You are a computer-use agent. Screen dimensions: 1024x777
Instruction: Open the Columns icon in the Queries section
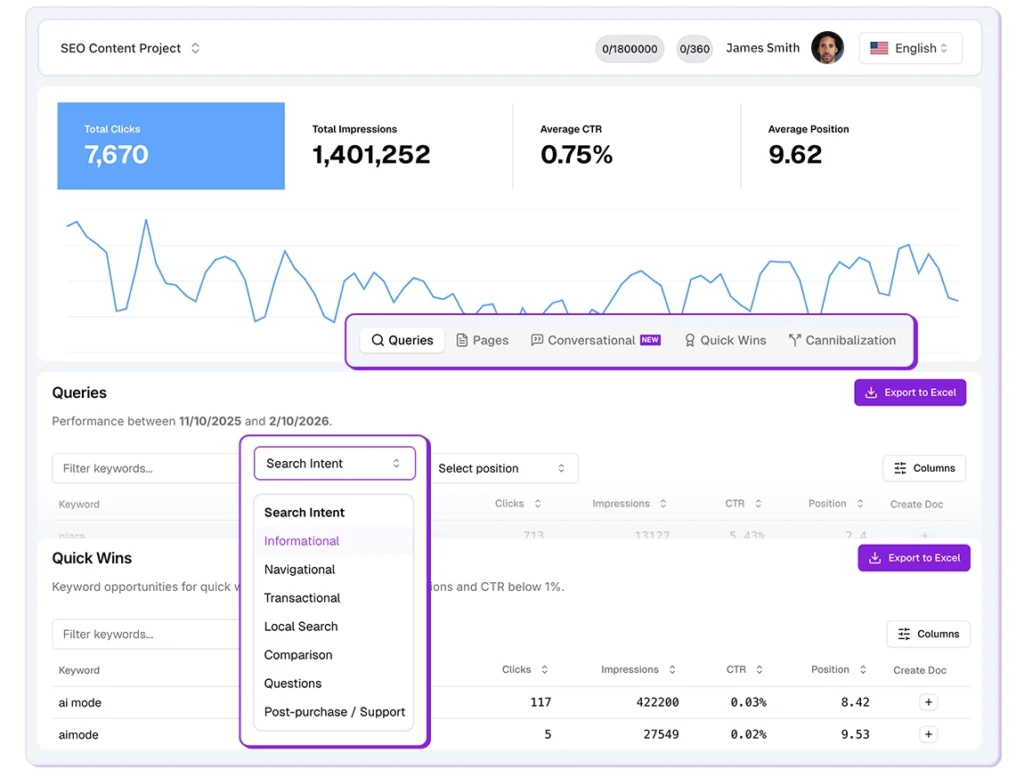pyautogui.click(x=898, y=468)
